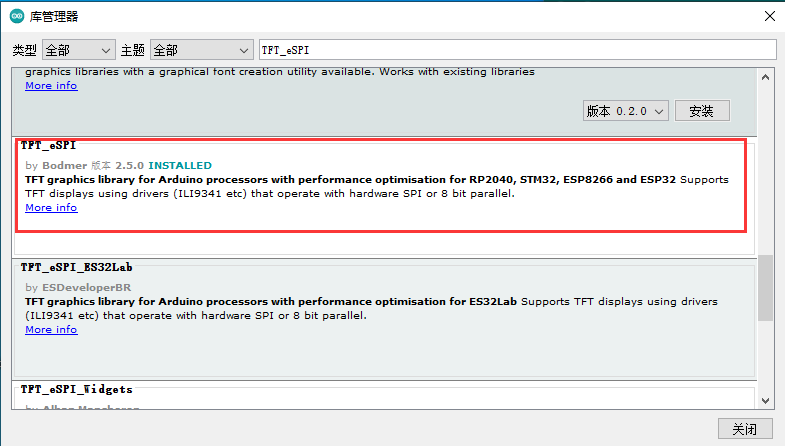Click the 关闭 close button
The image size is (785, 446).
(x=745, y=429)
